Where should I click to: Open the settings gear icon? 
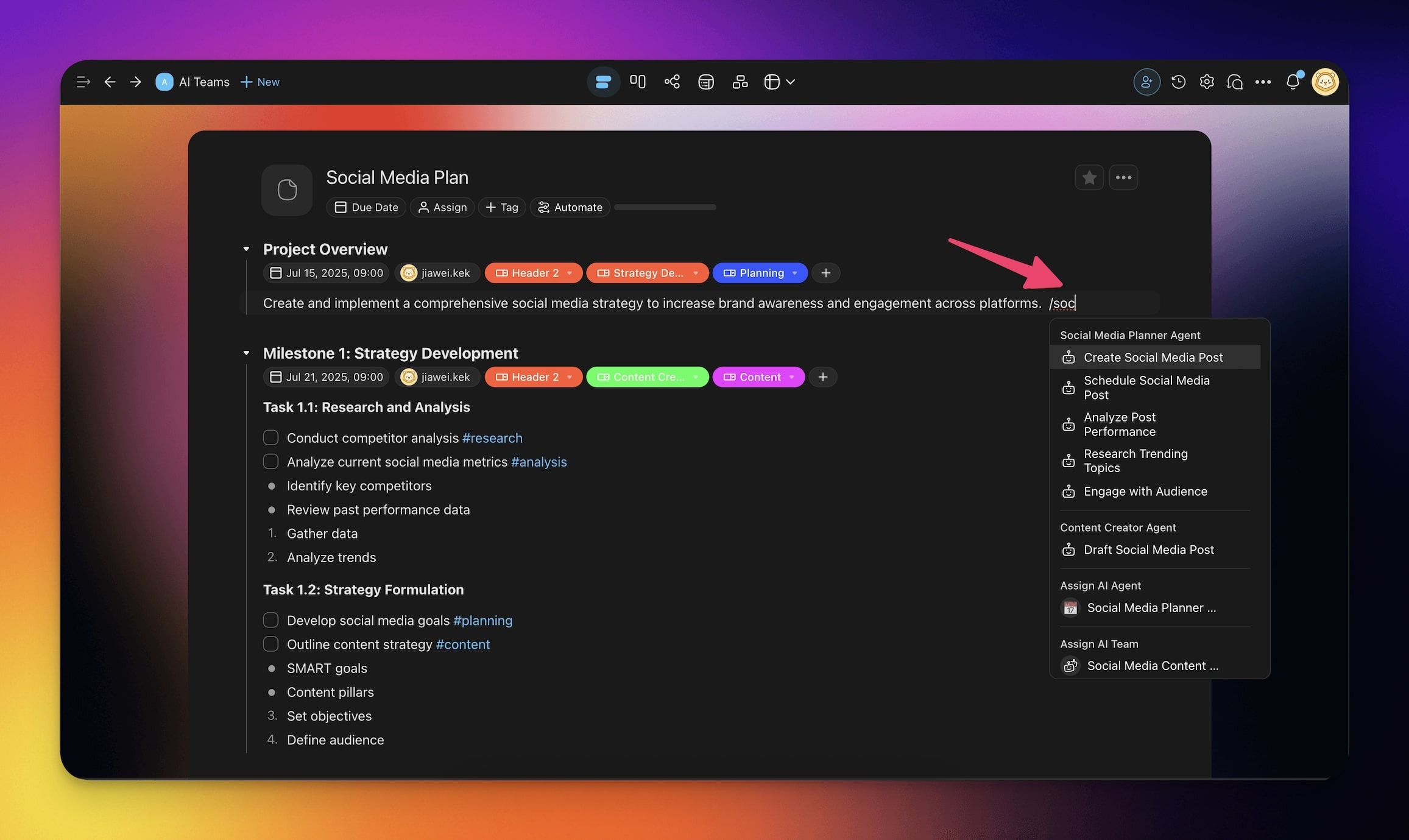tap(1207, 82)
